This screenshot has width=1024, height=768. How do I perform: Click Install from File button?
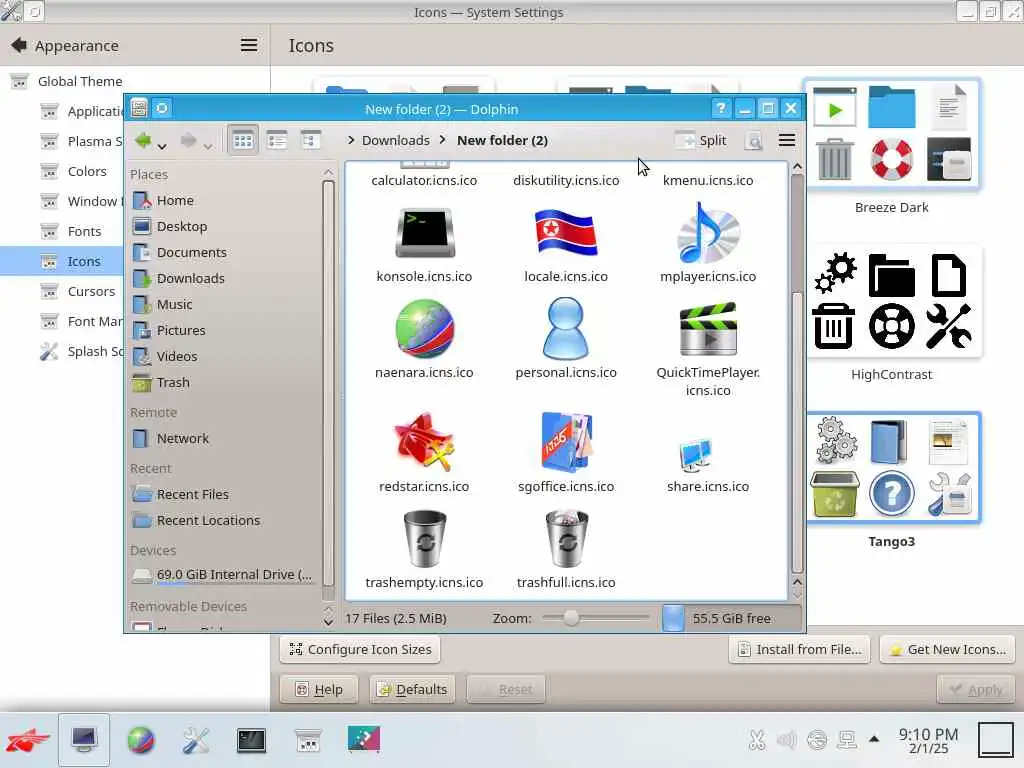point(799,649)
